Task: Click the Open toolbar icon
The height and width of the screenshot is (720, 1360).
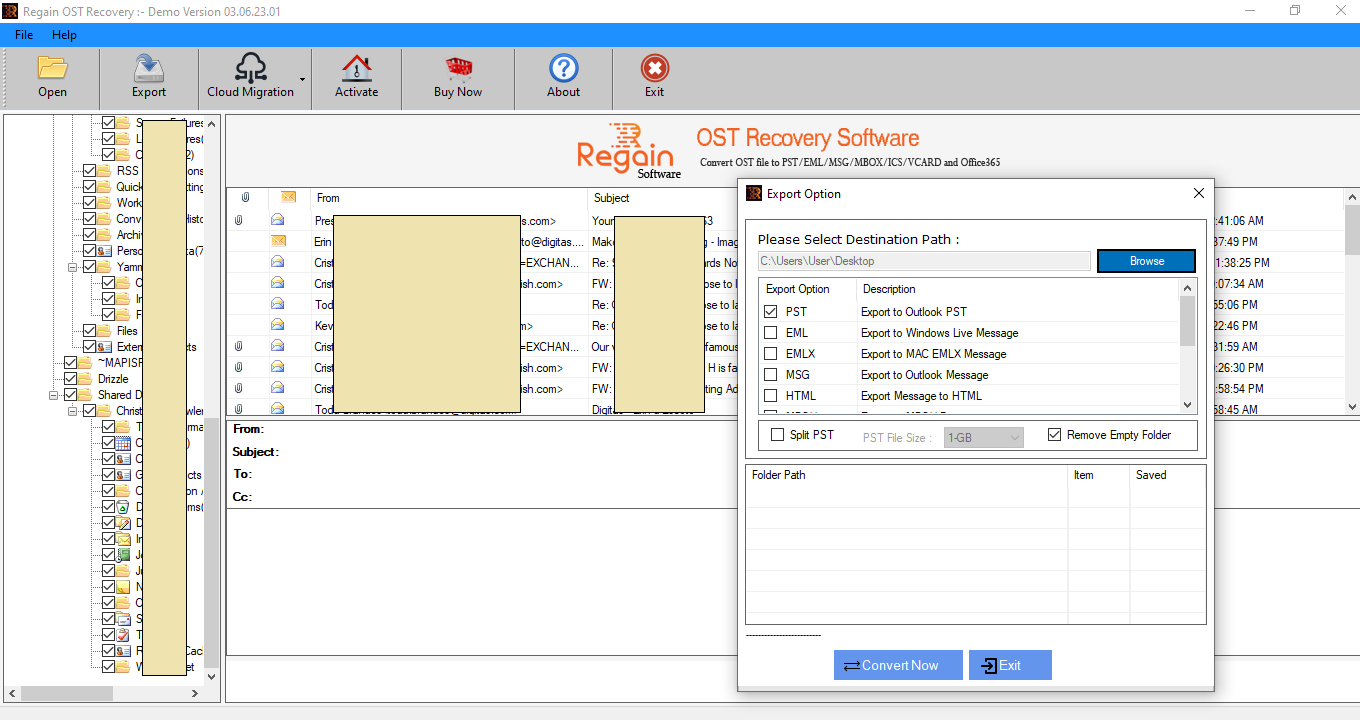Action: (52, 75)
